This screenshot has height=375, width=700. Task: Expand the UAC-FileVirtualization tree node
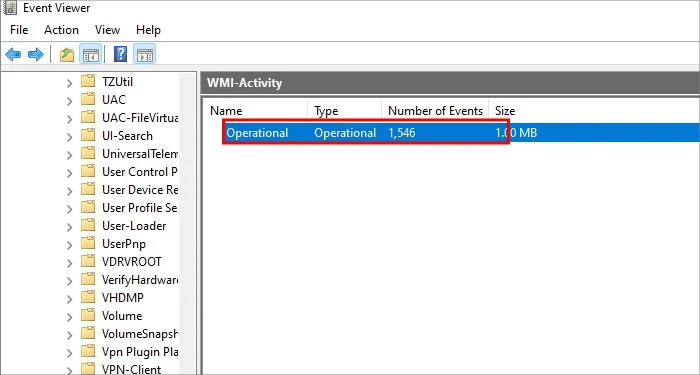(x=69, y=119)
